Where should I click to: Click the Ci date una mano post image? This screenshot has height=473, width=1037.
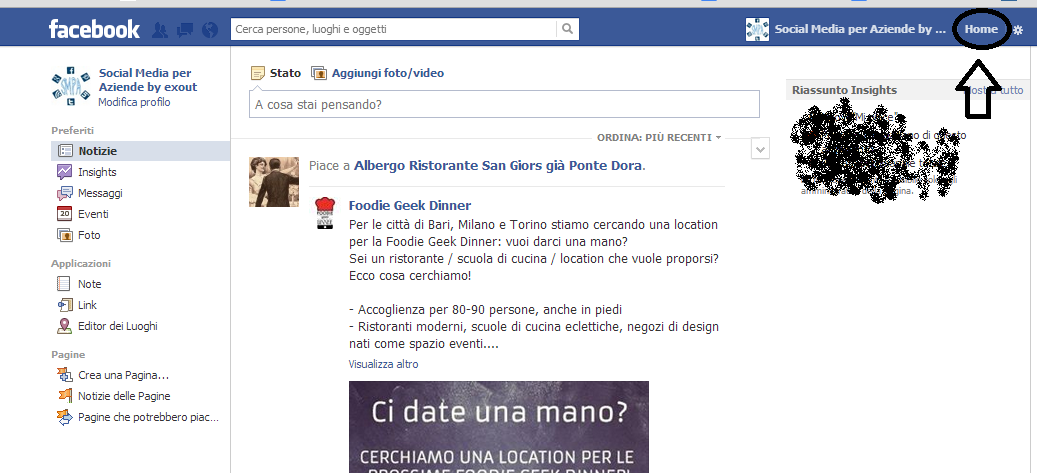(498, 427)
